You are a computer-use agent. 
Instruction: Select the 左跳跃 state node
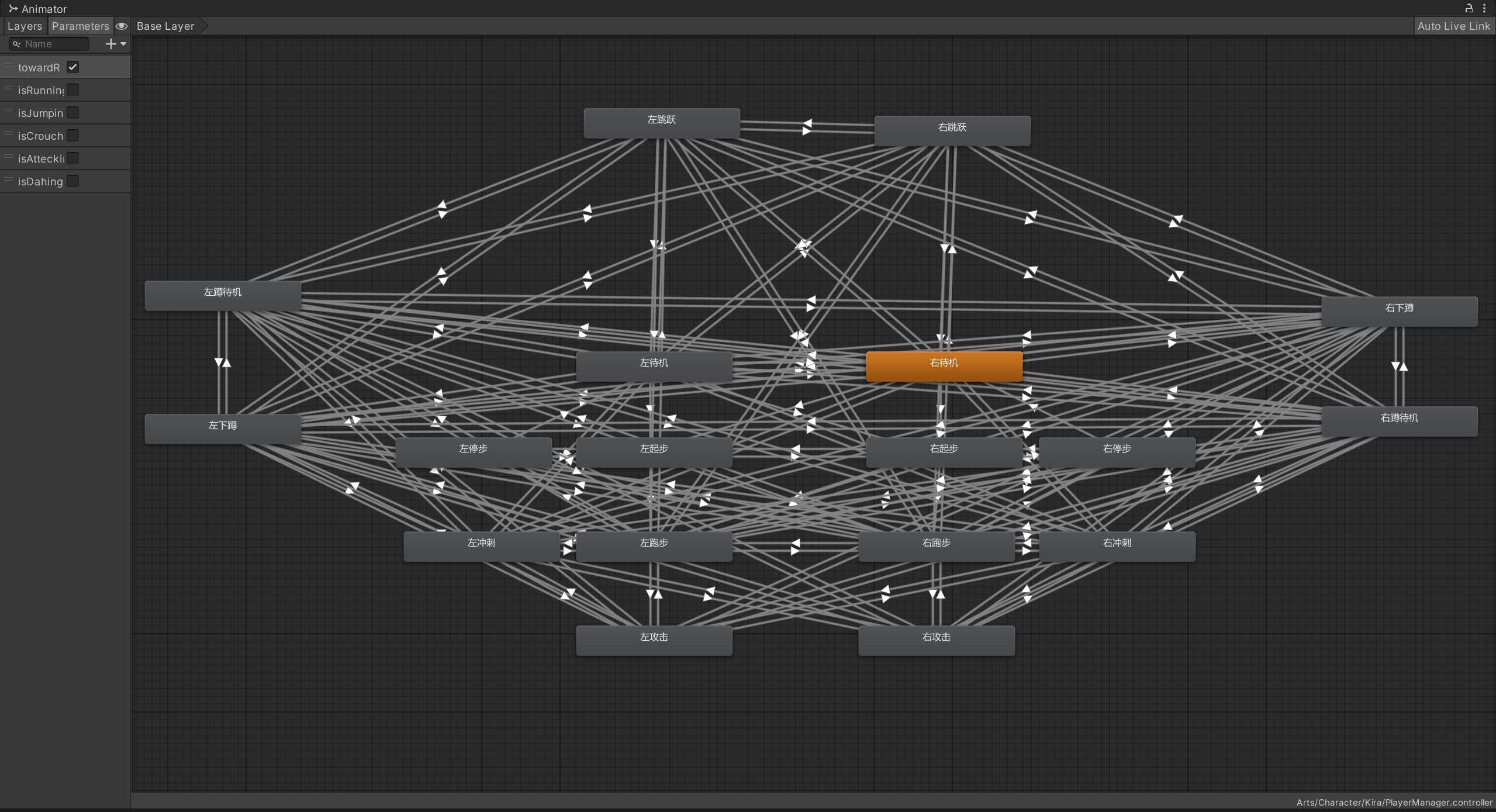[662, 123]
